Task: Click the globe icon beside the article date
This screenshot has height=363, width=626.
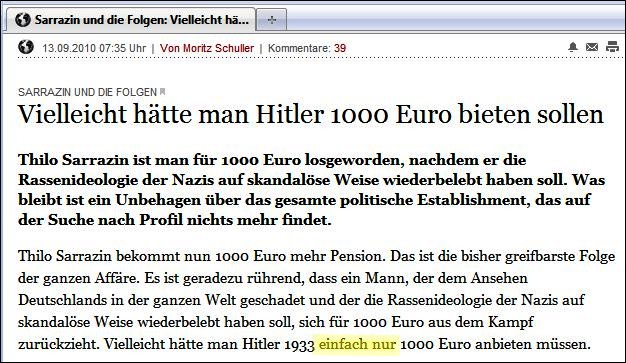Action: (26, 47)
